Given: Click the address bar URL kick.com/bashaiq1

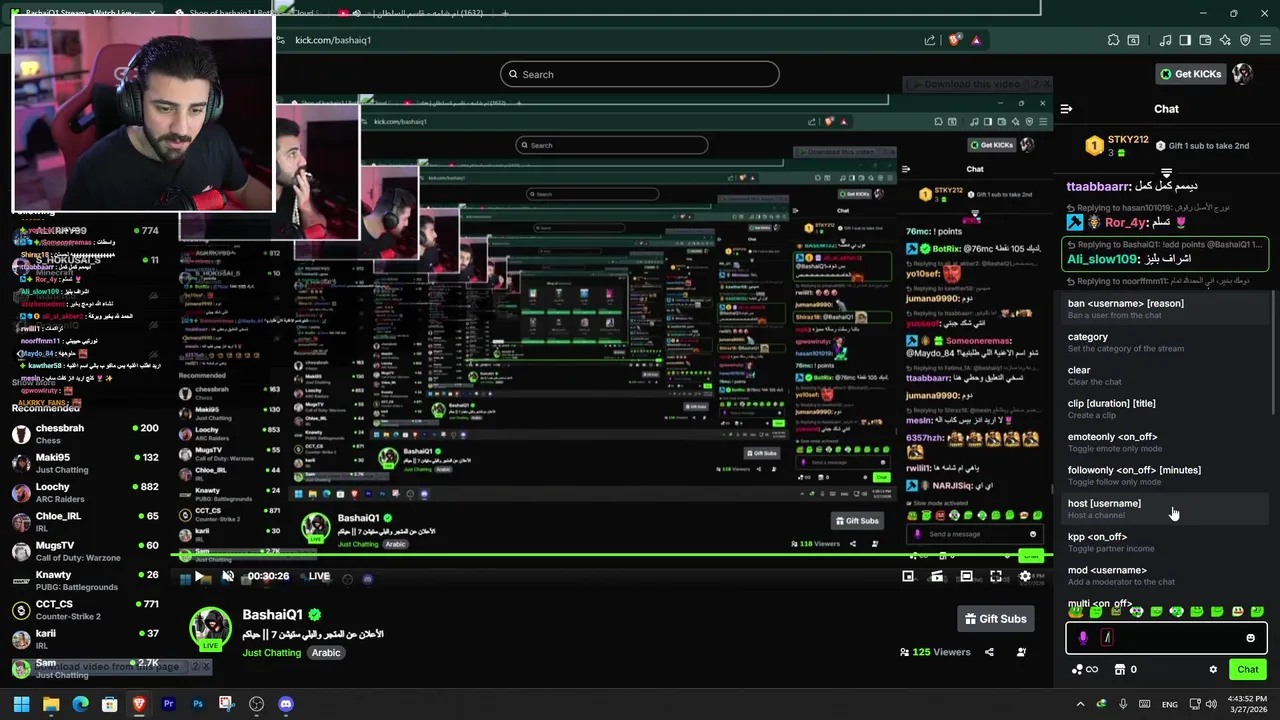Looking at the screenshot, I should pos(333,40).
